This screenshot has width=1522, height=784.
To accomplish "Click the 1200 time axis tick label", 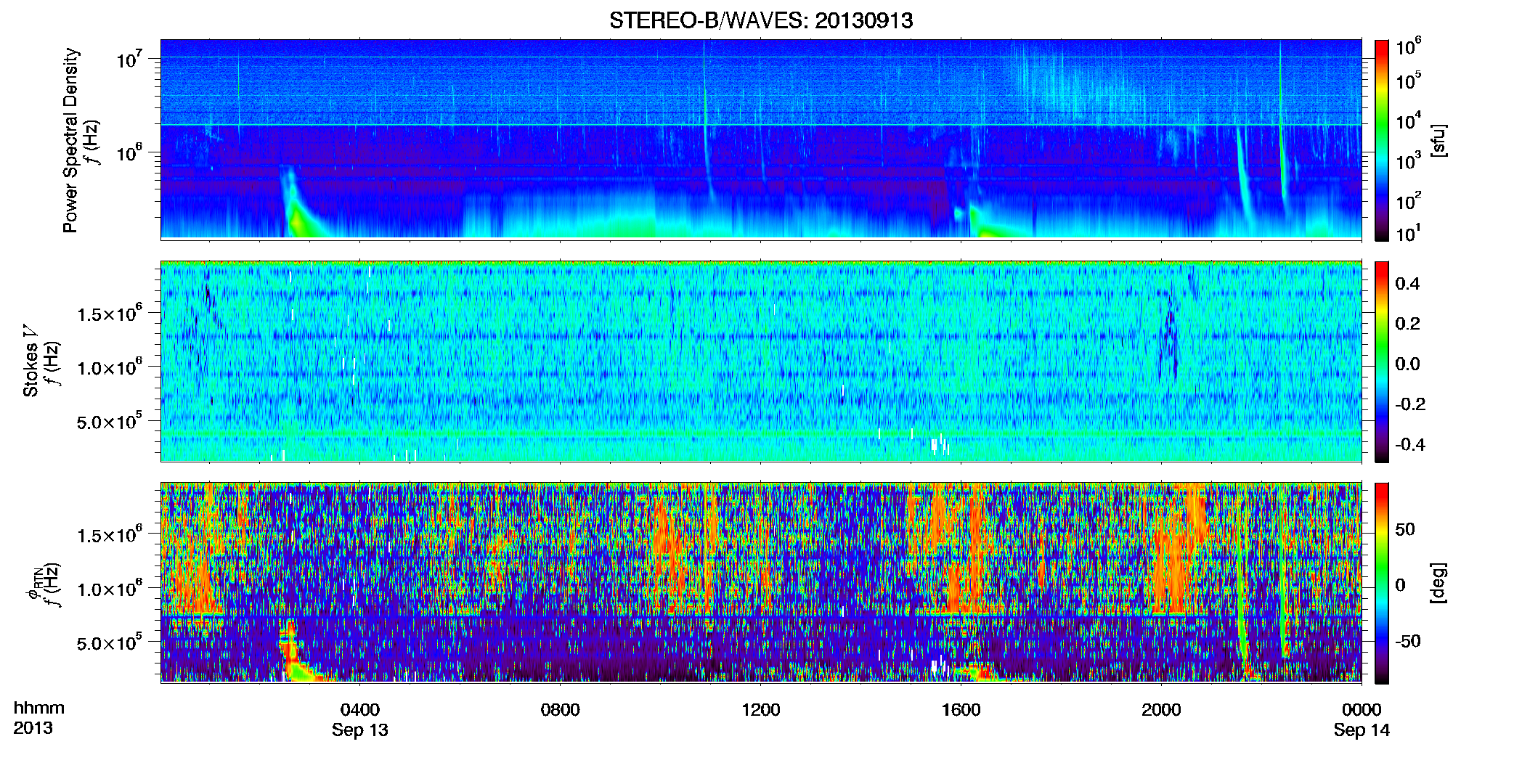I will click(760, 709).
